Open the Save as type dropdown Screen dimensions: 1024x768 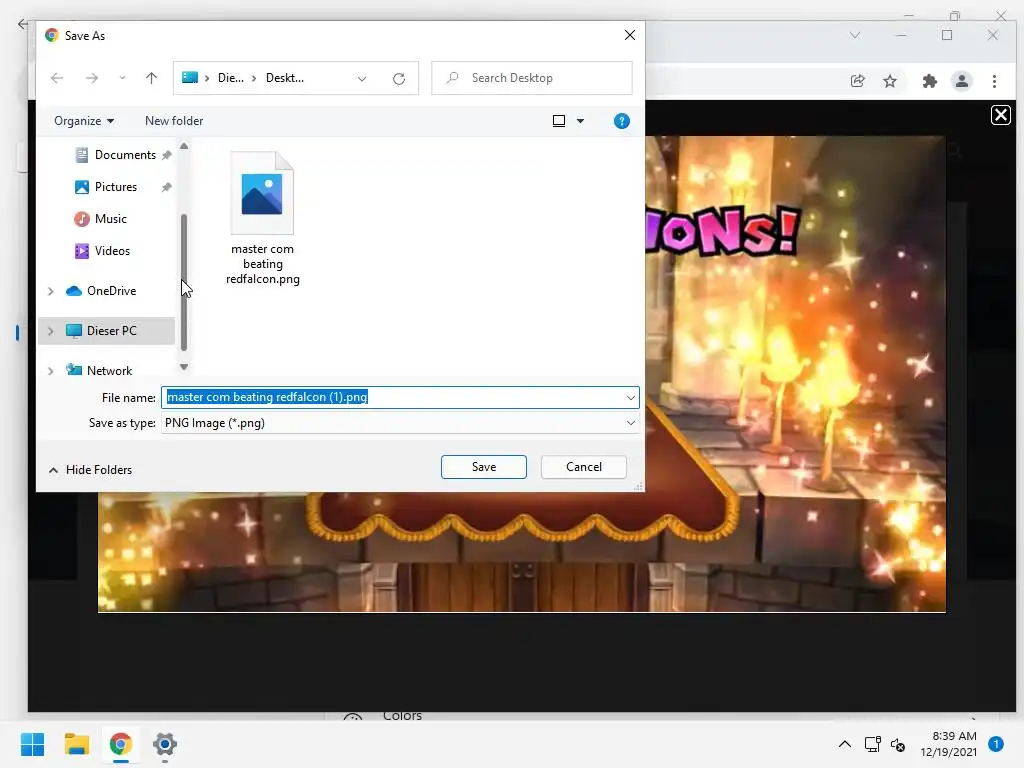[x=400, y=423]
